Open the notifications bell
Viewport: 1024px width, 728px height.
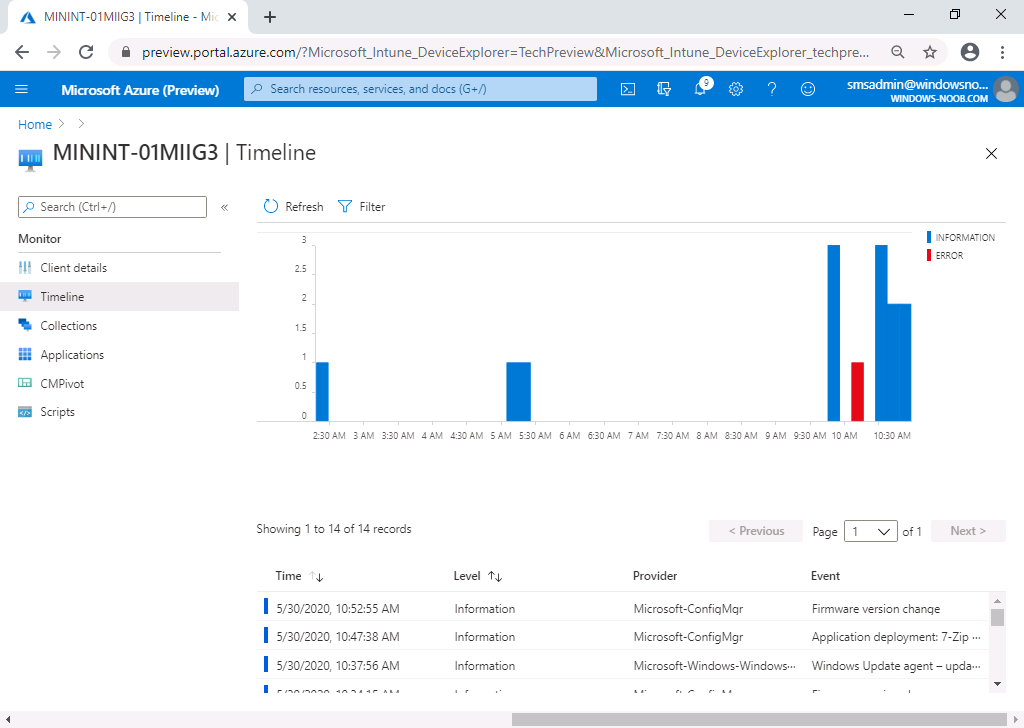tap(701, 88)
